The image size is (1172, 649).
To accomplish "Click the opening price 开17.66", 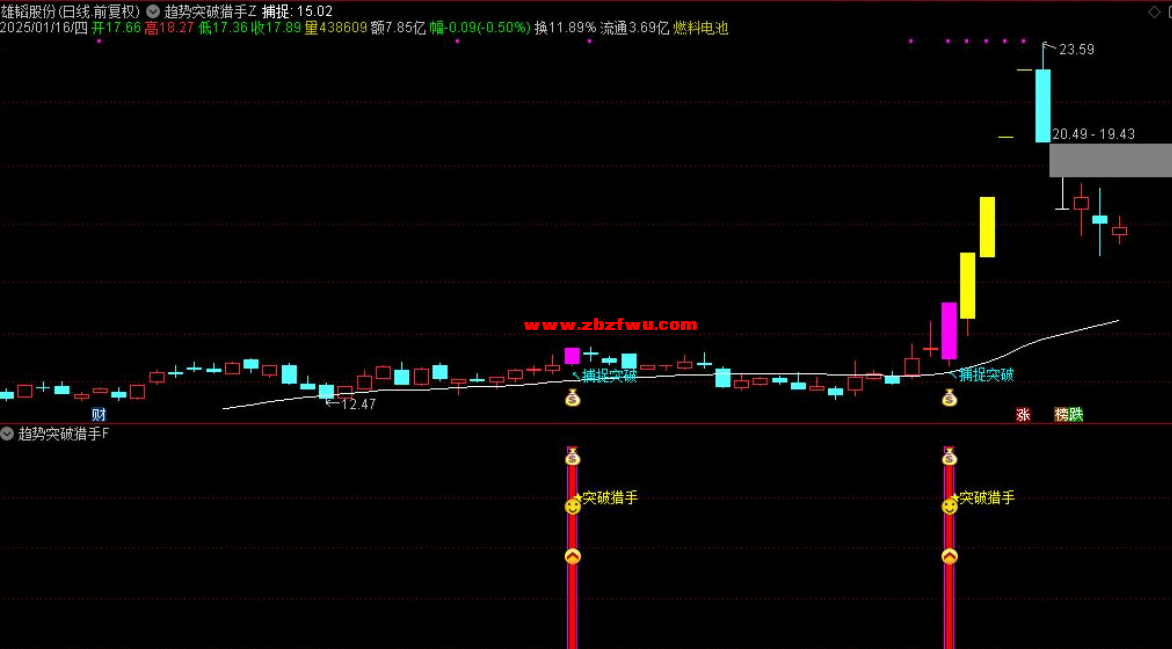I will 116,28.
